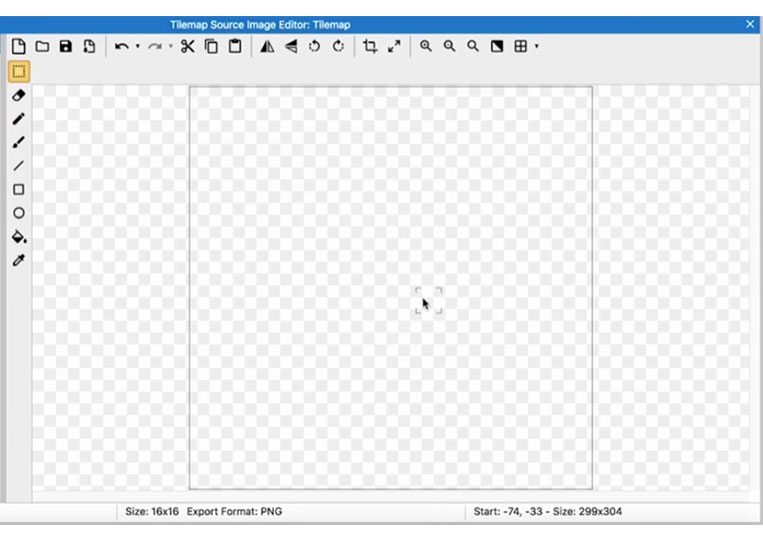763x541 pixels.
Task: Undo the last action
Action: 122,47
